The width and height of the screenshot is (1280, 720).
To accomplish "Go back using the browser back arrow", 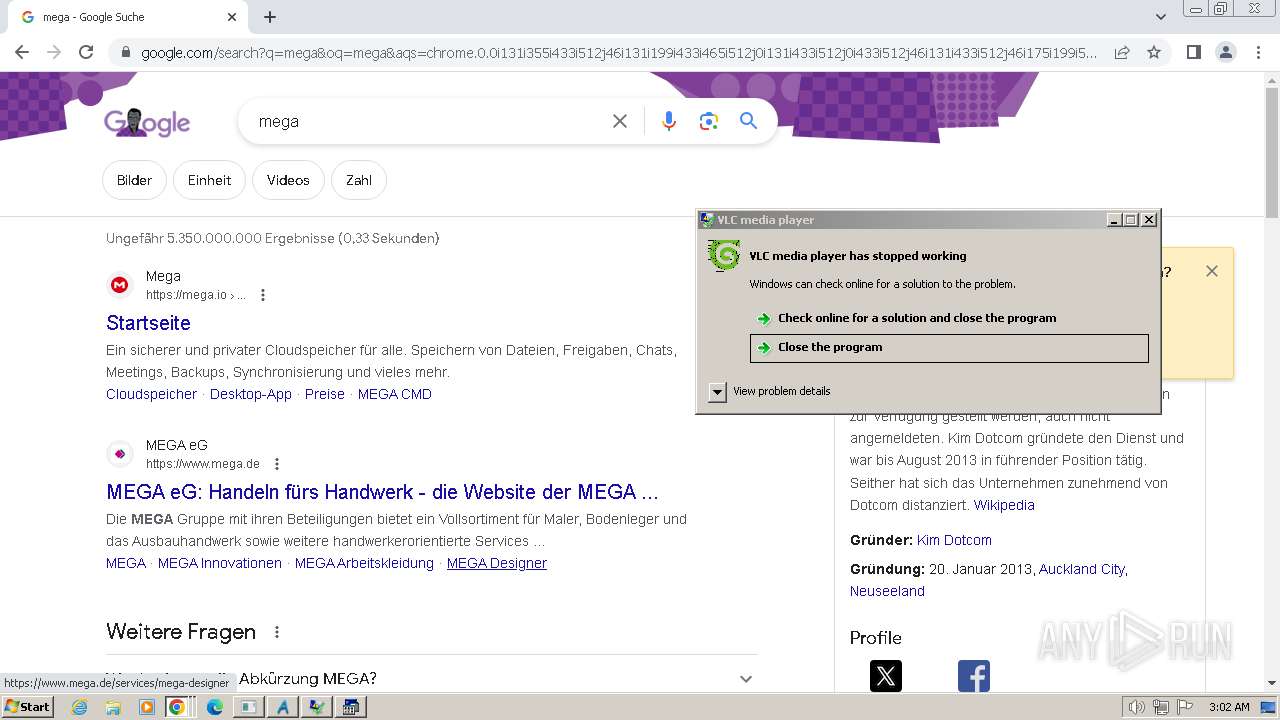I will [x=22, y=52].
